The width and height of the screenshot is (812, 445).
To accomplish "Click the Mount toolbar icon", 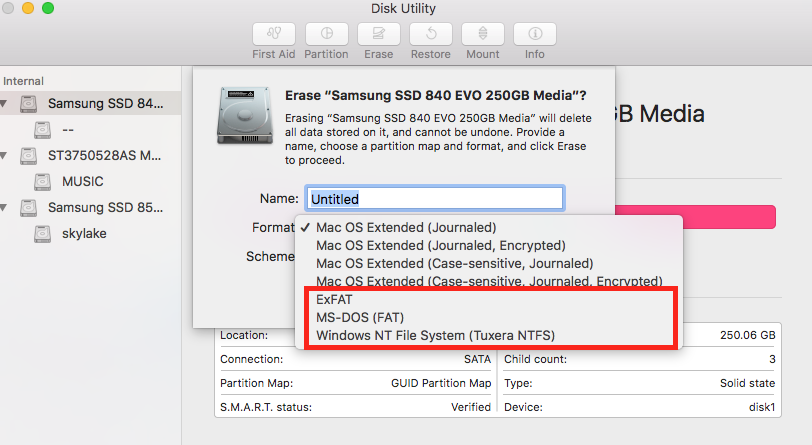I will coord(483,34).
